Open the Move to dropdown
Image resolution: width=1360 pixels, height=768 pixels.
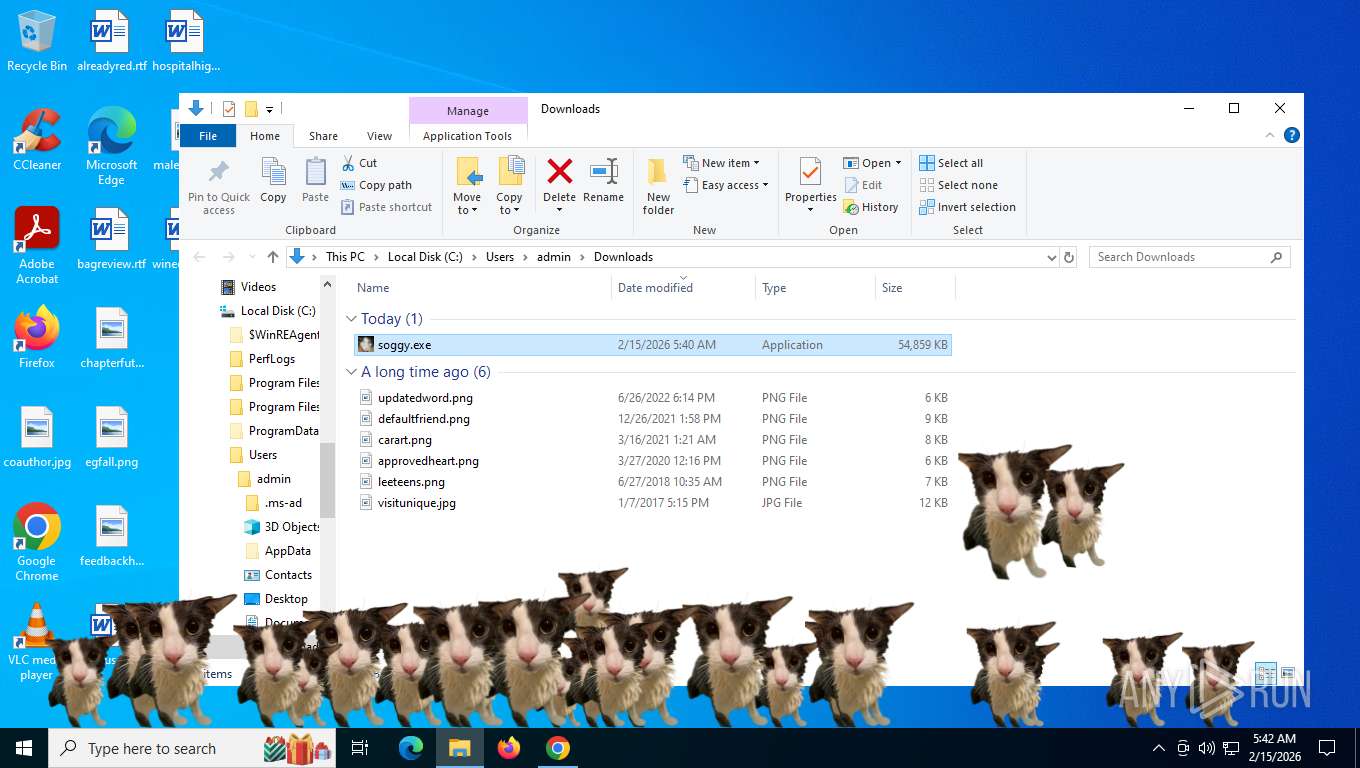pos(467,186)
